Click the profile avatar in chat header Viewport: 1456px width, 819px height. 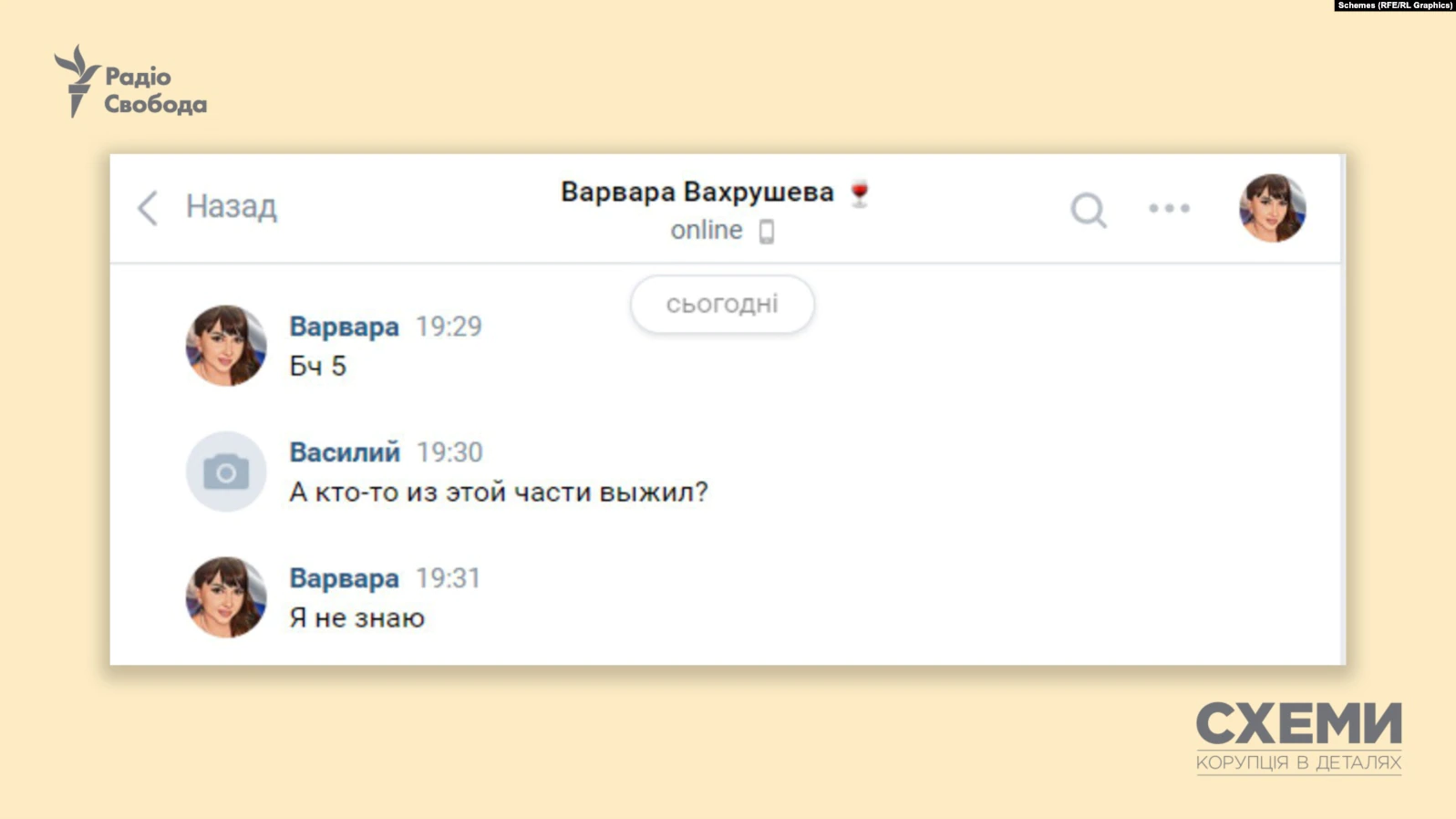coord(1272,208)
